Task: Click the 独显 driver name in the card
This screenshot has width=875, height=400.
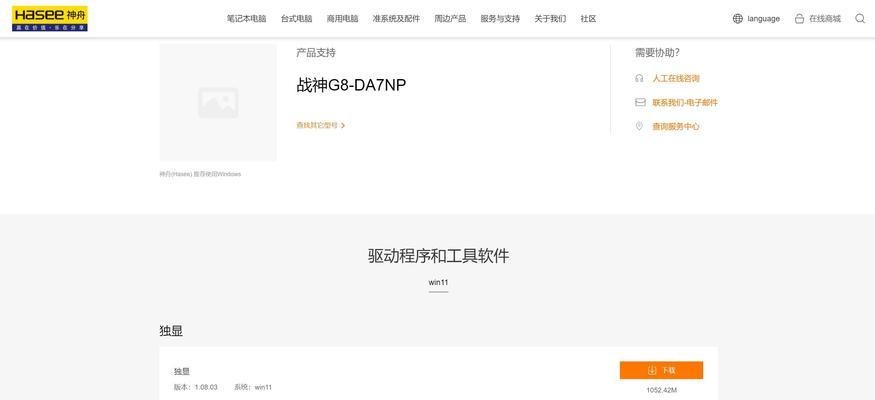Action: click(182, 372)
